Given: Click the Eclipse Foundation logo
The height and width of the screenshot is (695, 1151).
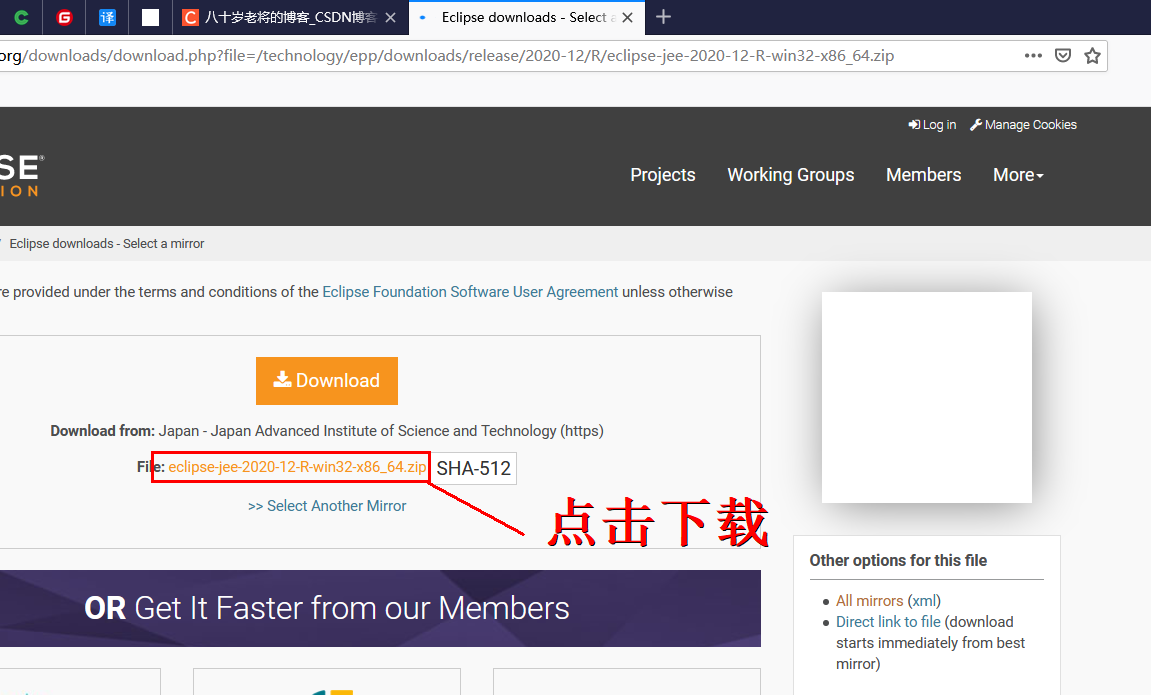Looking at the screenshot, I should pyautogui.click(x=21, y=175).
